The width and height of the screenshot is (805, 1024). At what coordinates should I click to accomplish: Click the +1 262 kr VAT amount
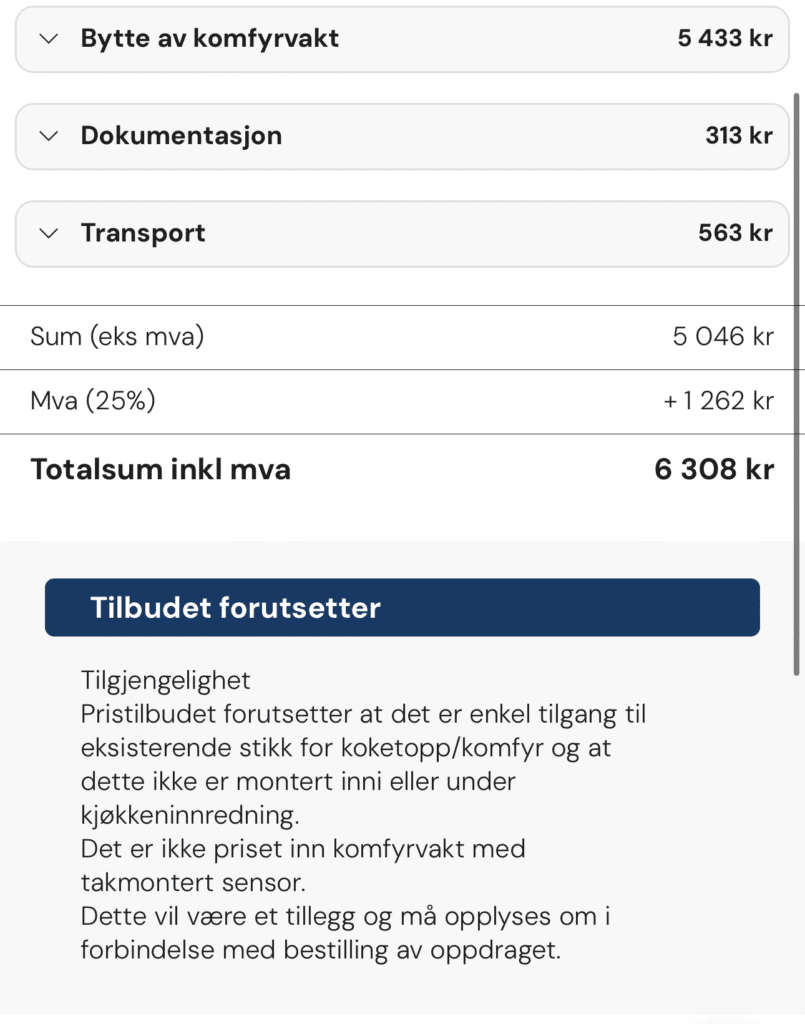click(718, 402)
